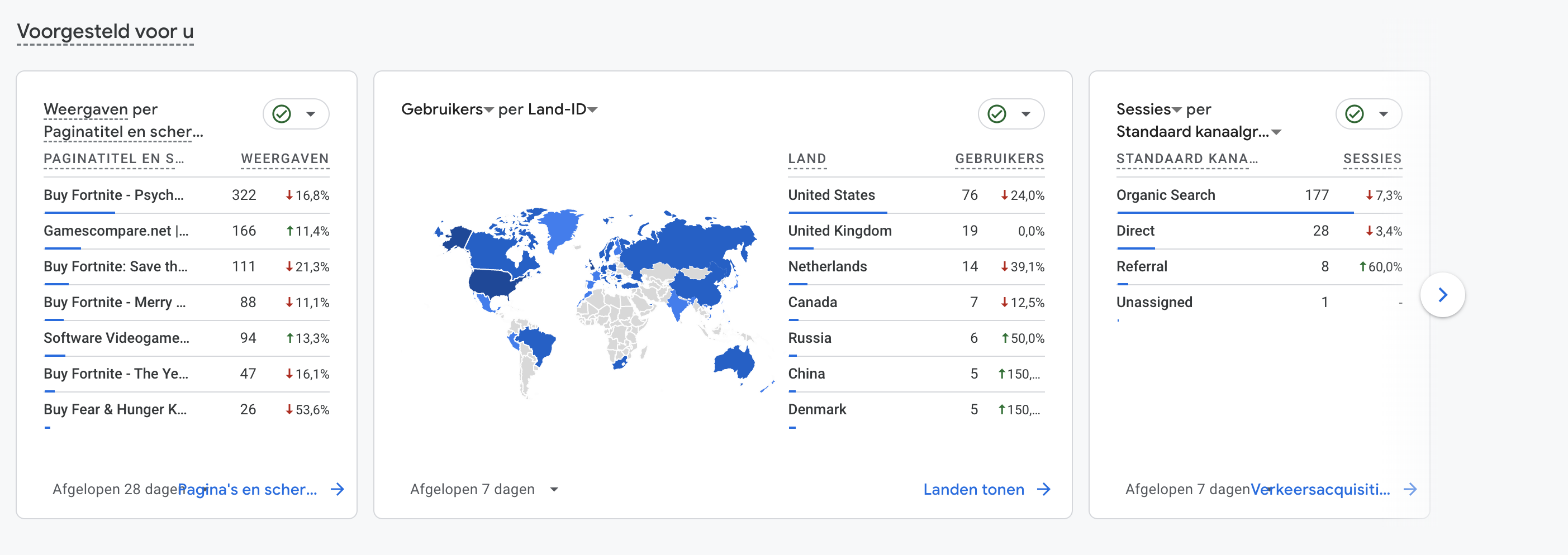Go to the next suggested cards with the chevron button
1568x555 pixels.
(1442, 295)
